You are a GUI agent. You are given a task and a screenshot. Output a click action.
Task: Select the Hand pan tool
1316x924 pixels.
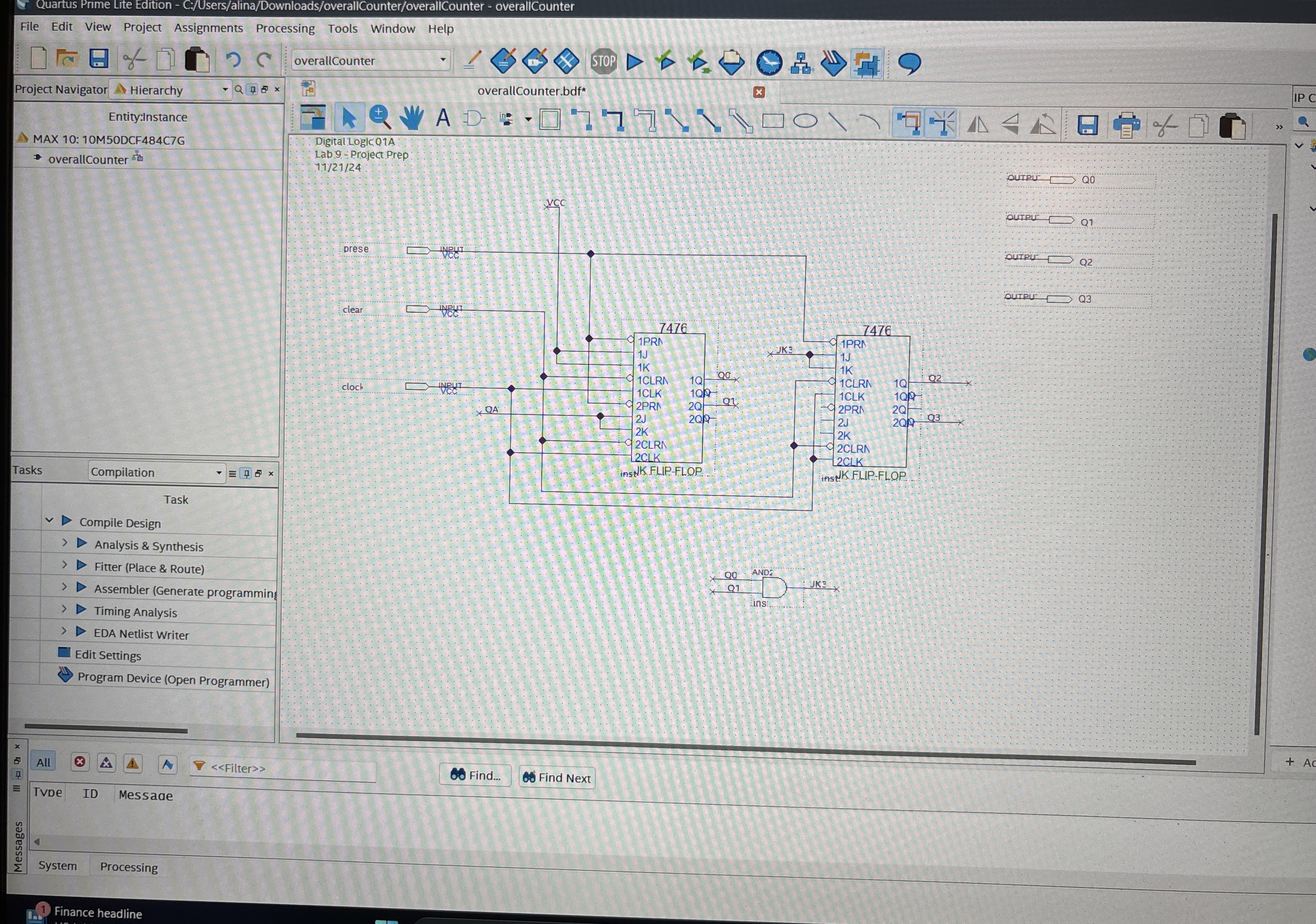pos(411,118)
